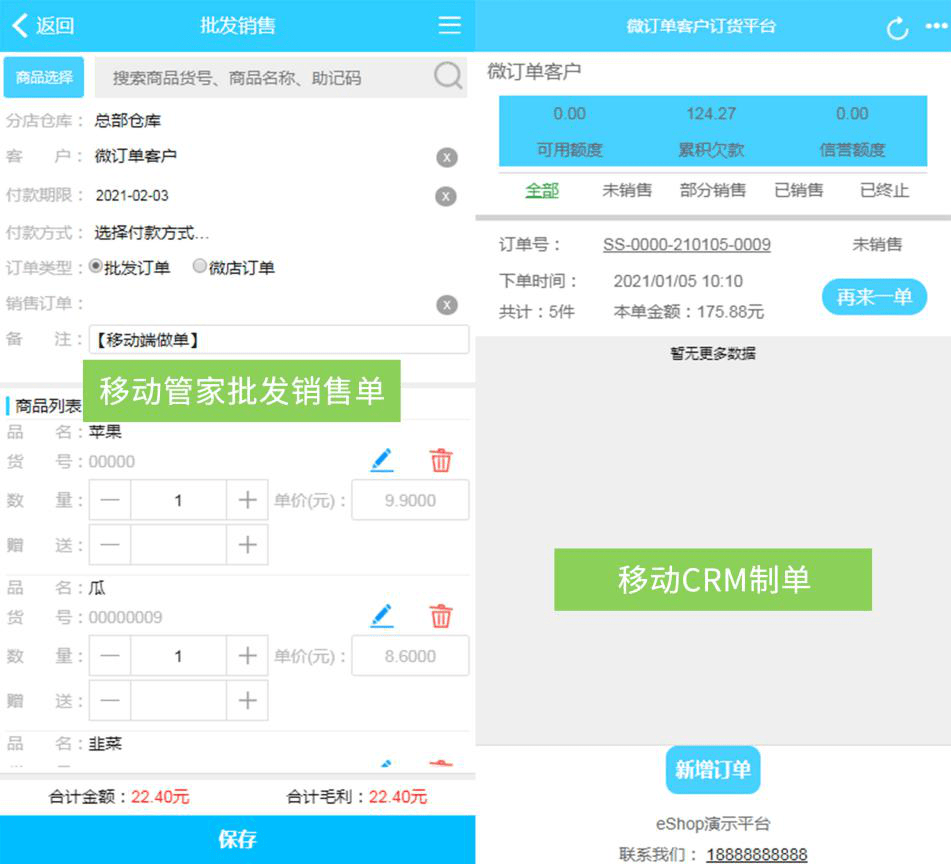The width and height of the screenshot is (951, 864).
Task: Open the 选择付款方式 payment method selector
Action: point(152,233)
